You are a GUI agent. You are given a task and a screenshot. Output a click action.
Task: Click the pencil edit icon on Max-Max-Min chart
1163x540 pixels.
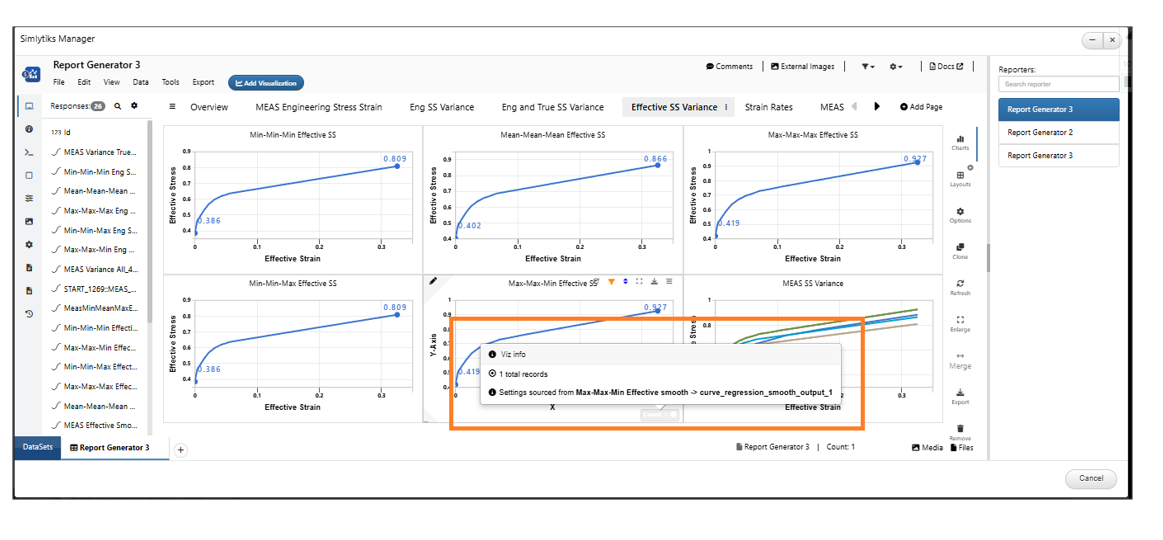pos(434,282)
